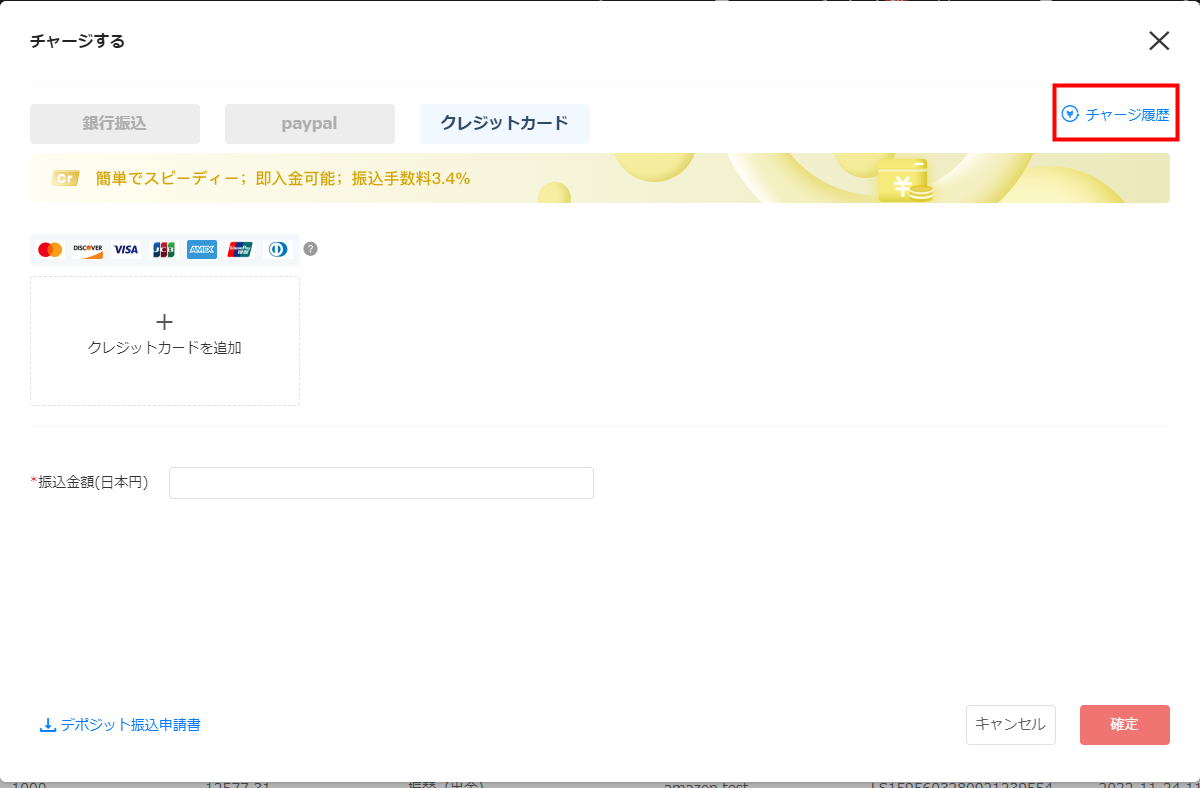Click the キャンセル button
The height and width of the screenshot is (788, 1200).
tap(1011, 725)
